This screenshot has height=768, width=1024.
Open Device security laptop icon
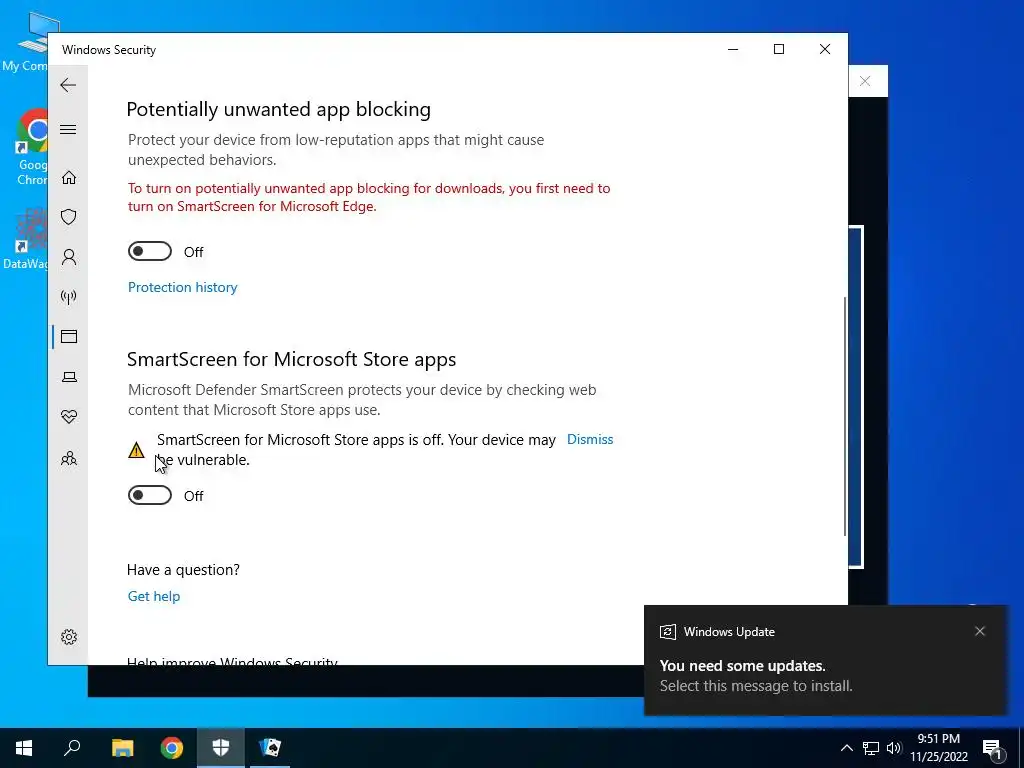(x=69, y=377)
